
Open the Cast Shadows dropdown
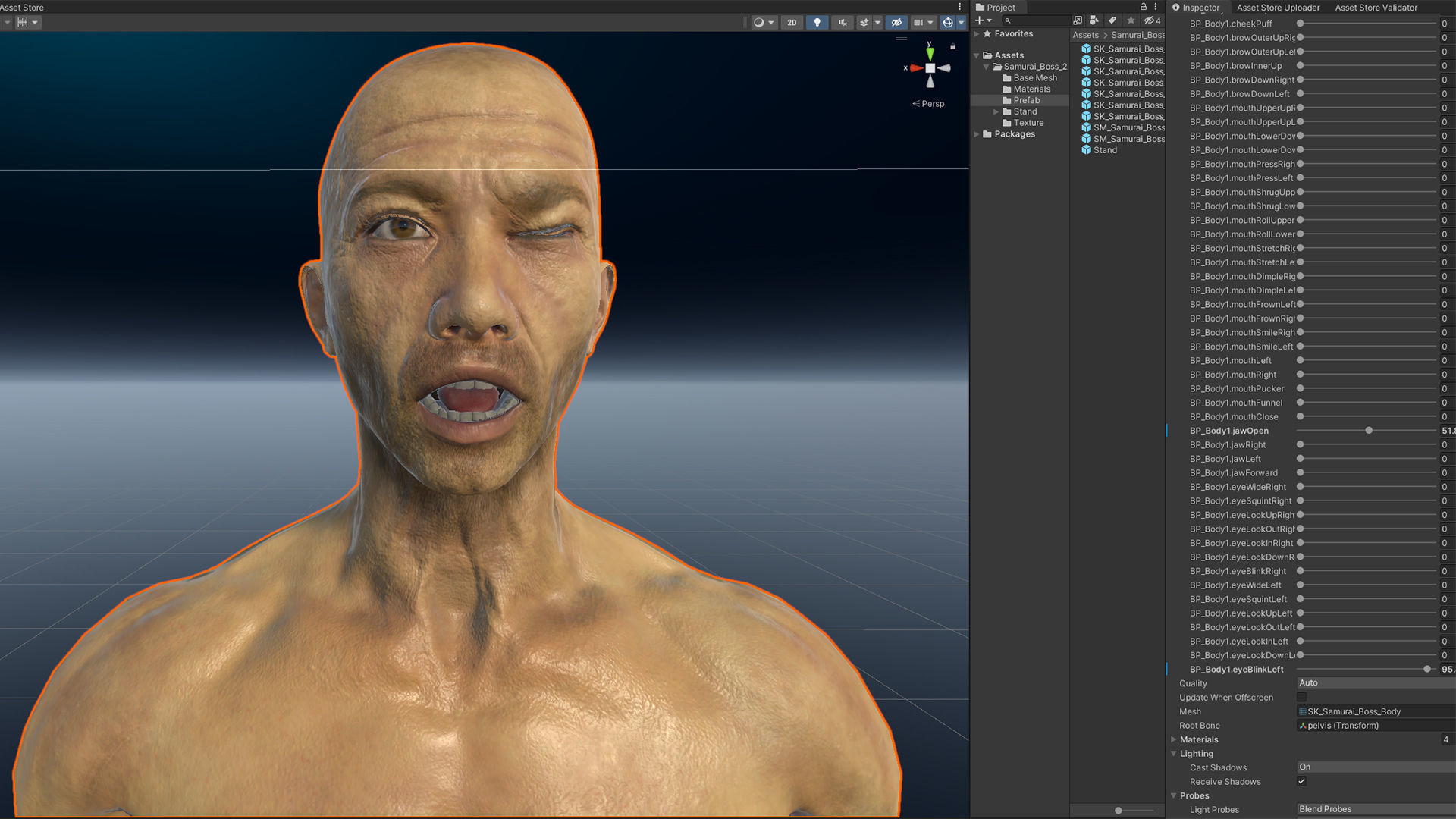click(1375, 767)
